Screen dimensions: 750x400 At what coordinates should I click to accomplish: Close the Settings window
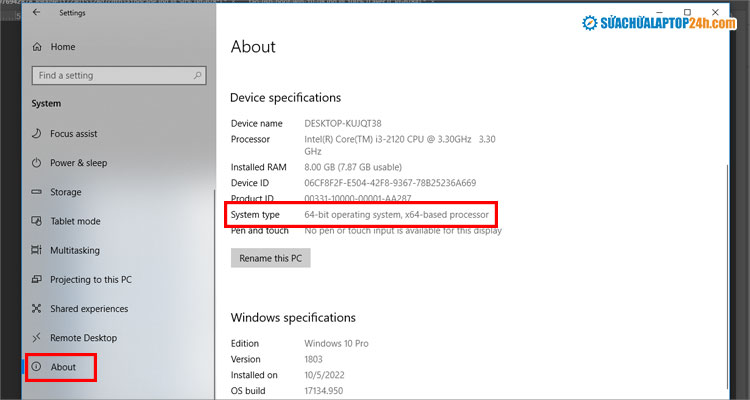click(715, 12)
